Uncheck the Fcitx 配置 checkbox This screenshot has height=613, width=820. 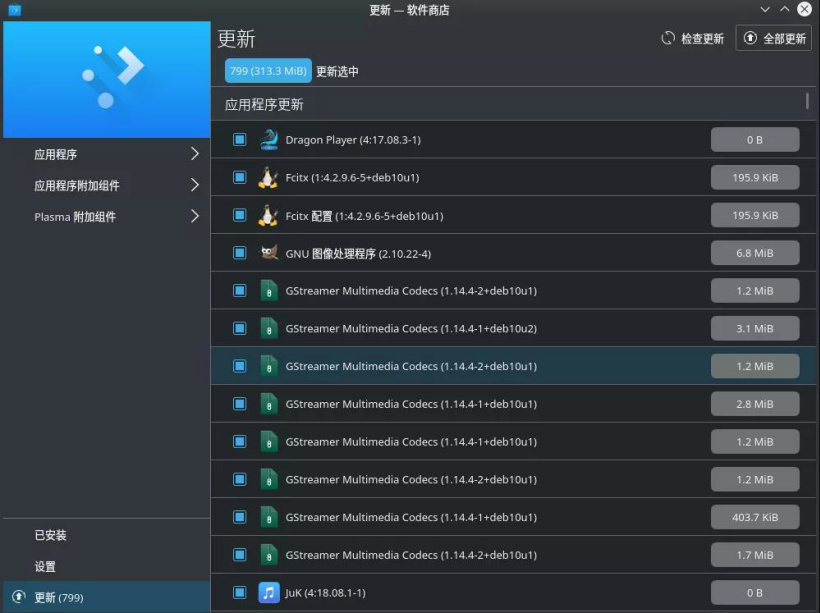[x=240, y=215]
